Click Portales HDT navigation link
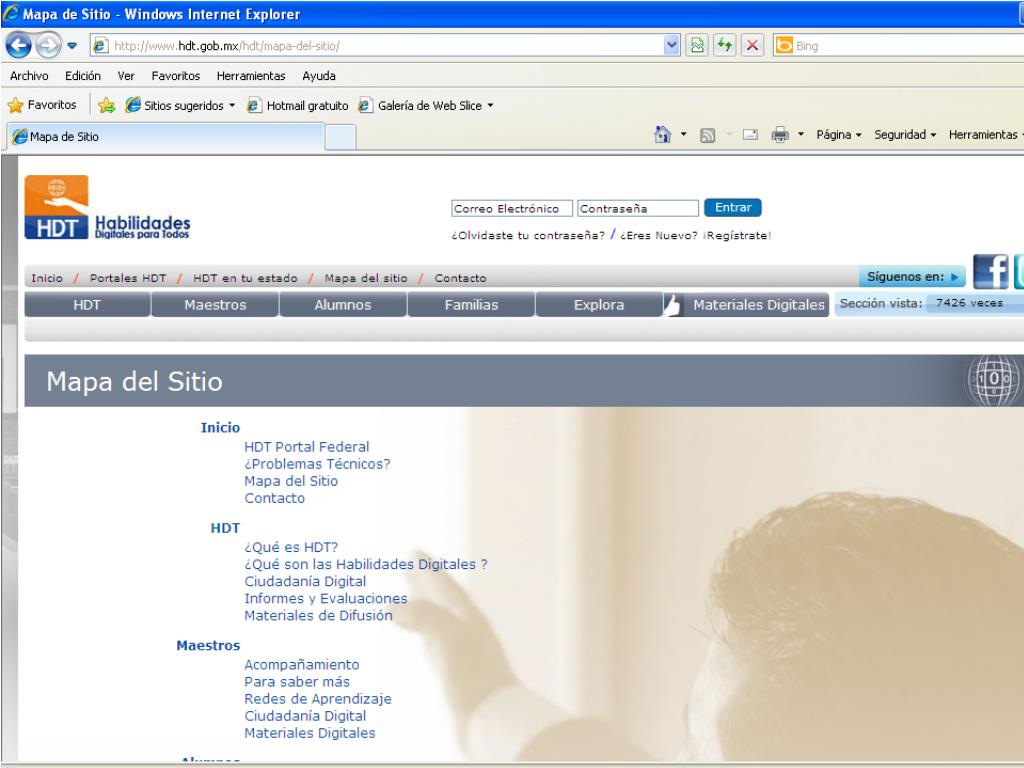Viewport: 1024px width, 768px height. [x=128, y=278]
